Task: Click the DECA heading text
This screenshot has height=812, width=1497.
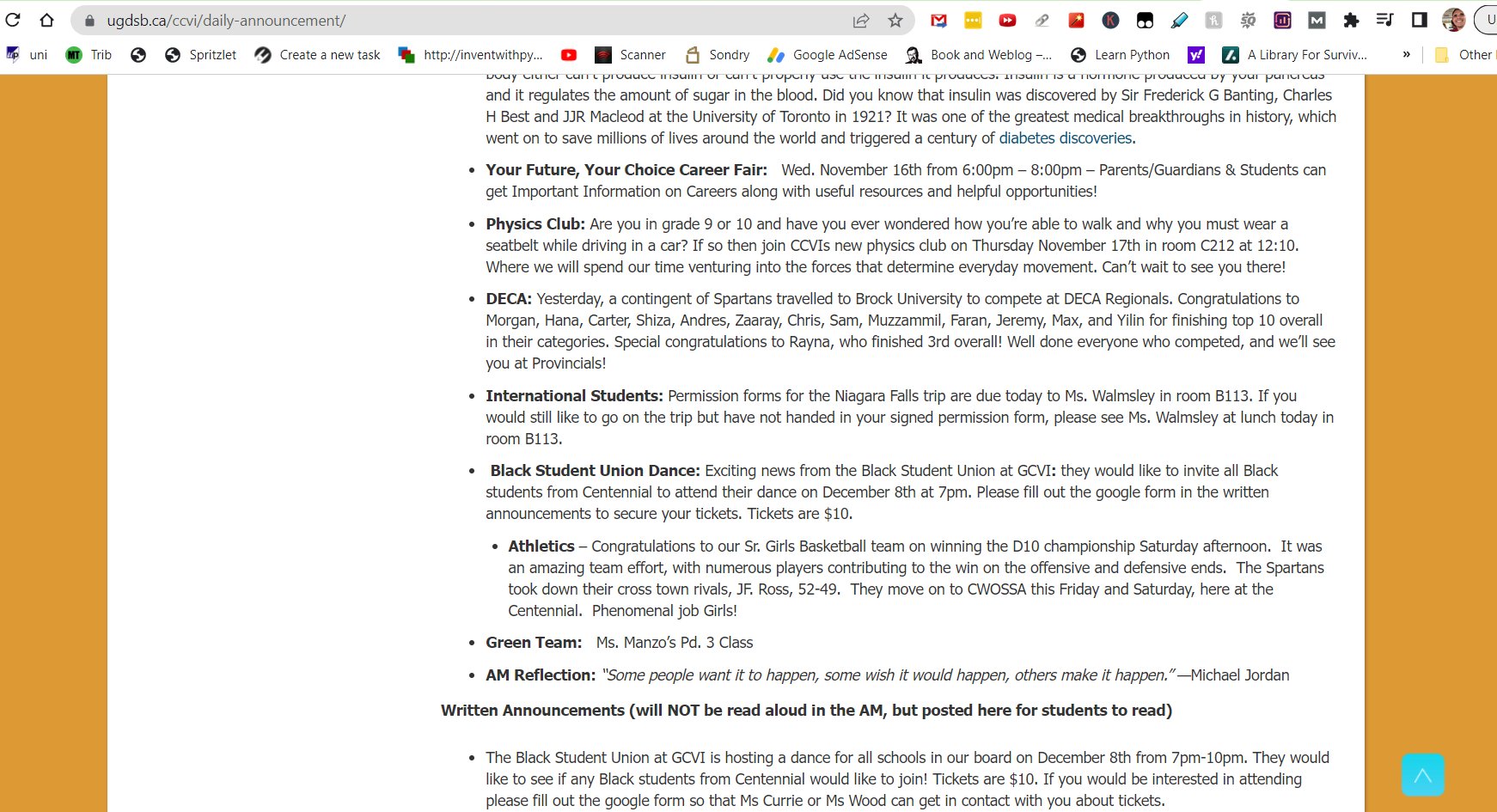Action: (509, 299)
